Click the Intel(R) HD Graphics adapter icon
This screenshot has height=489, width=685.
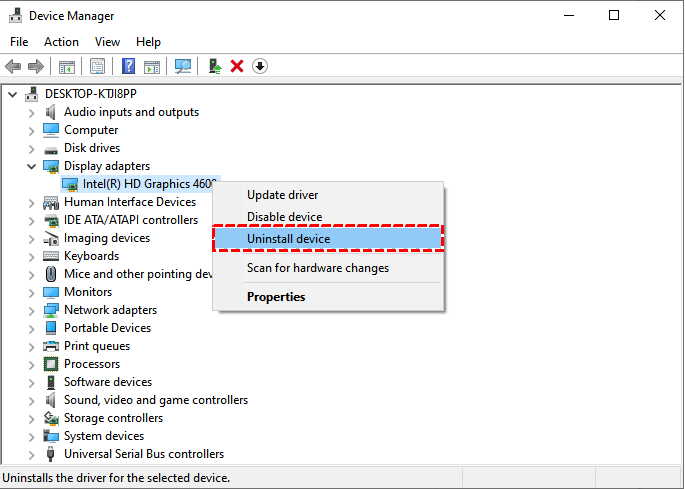[70, 184]
